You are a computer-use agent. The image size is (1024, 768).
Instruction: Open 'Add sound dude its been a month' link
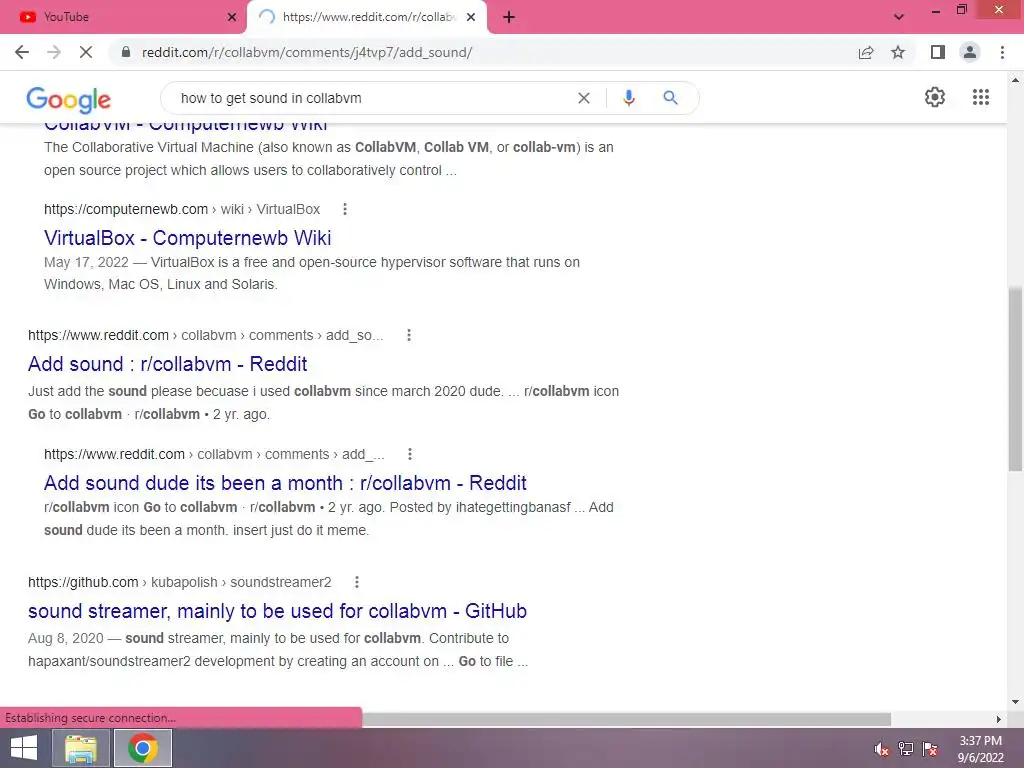(285, 483)
